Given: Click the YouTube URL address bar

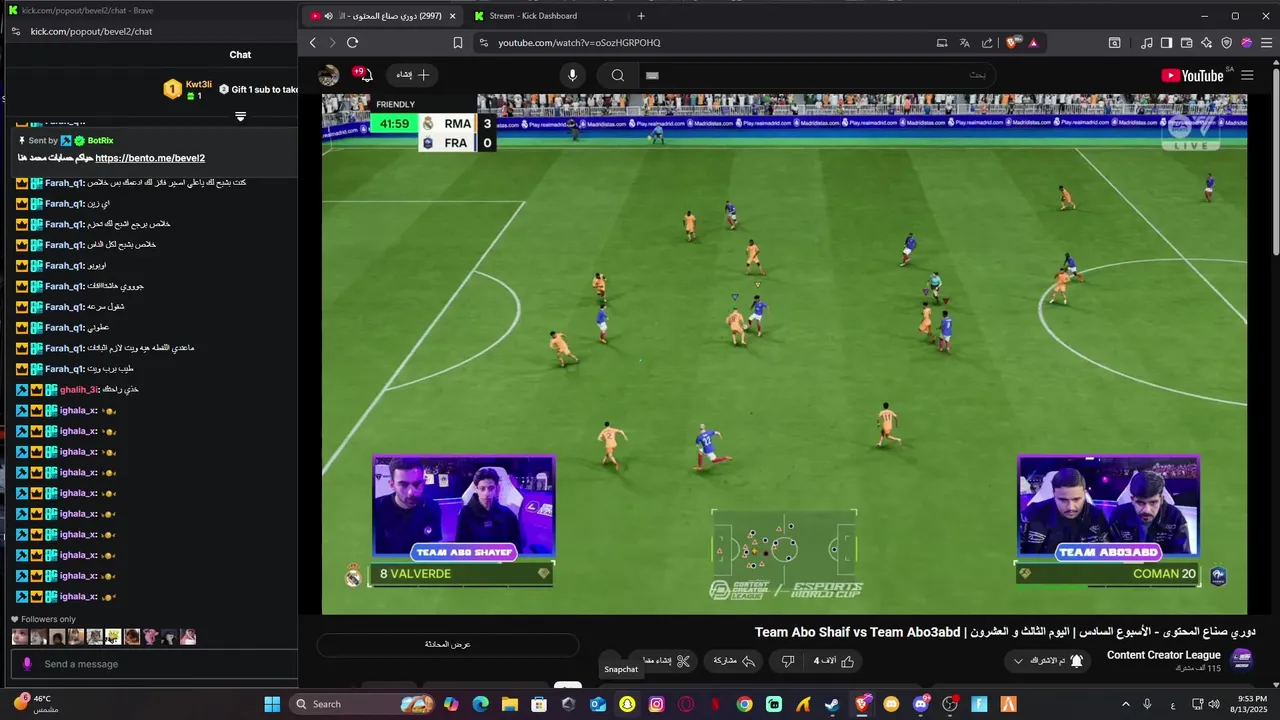Looking at the screenshot, I should click(700, 43).
